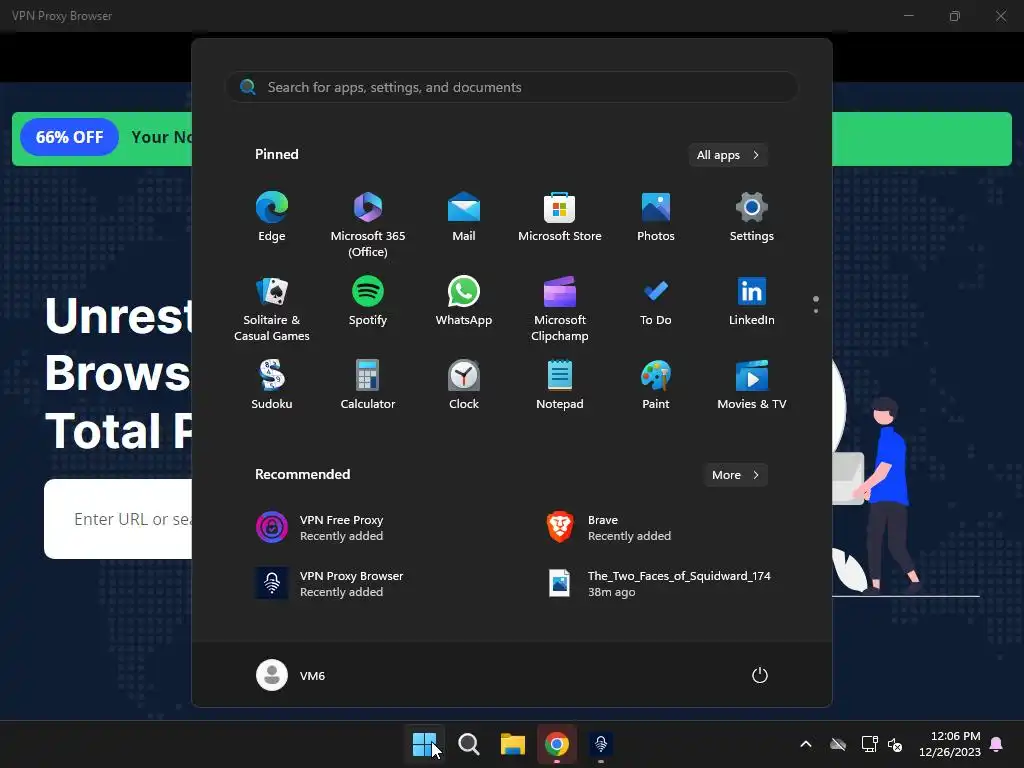The height and width of the screenshot is (768, 1024).
Task: Open Calculator
Action: [x=368, y=386]
